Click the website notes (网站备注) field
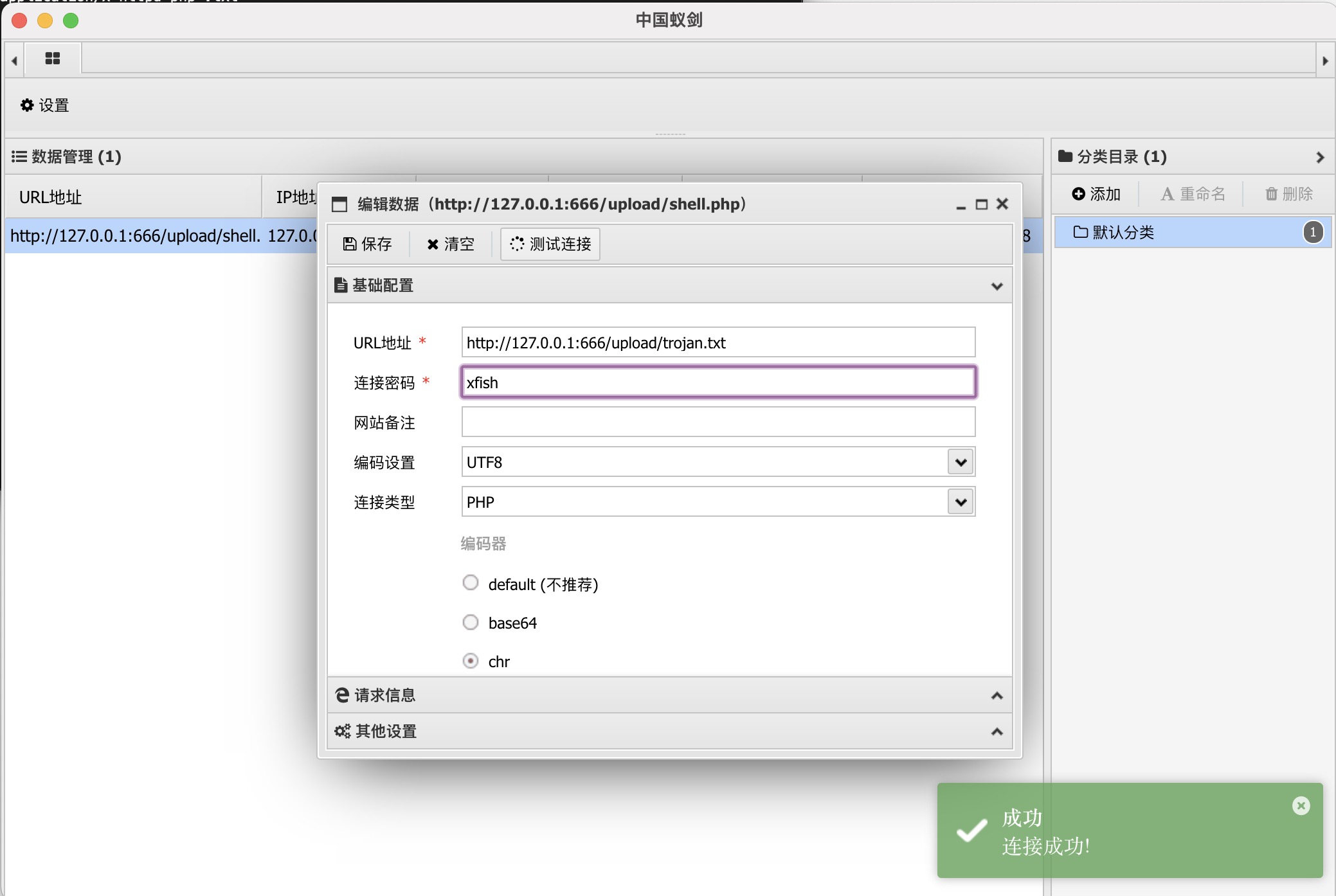Screen dimensions: 1336x896 [x=718, y=422]
